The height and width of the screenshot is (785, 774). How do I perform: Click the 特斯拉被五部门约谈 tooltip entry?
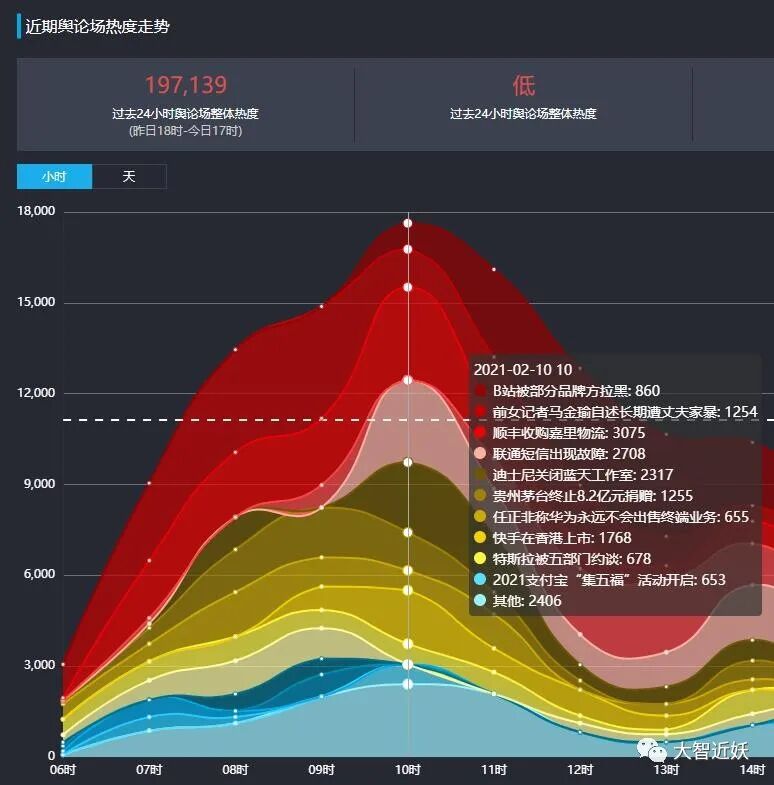point(563,559)
